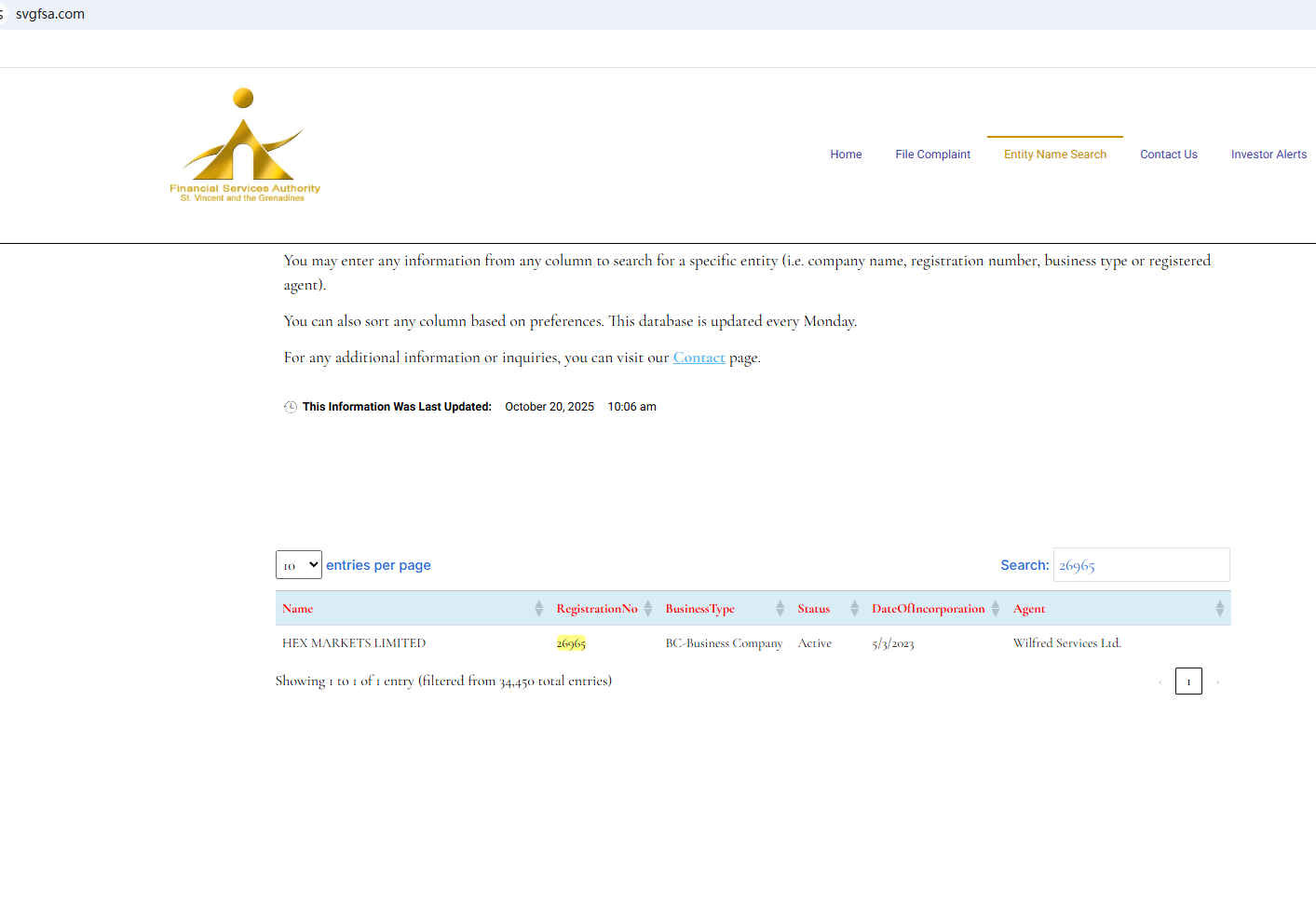Click the svgfsa.com address bar
The height and width of the screenshot is (904, 1316).
click(50, 14)
